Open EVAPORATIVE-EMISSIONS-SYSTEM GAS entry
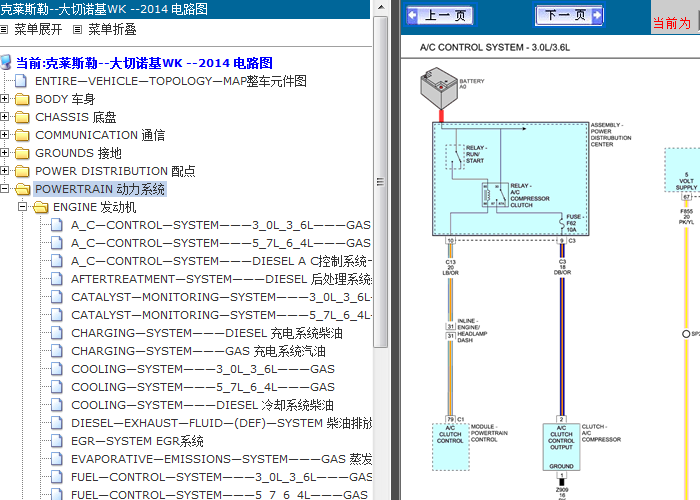The width and height of the screenshot is (700, 500). point(221,459)
